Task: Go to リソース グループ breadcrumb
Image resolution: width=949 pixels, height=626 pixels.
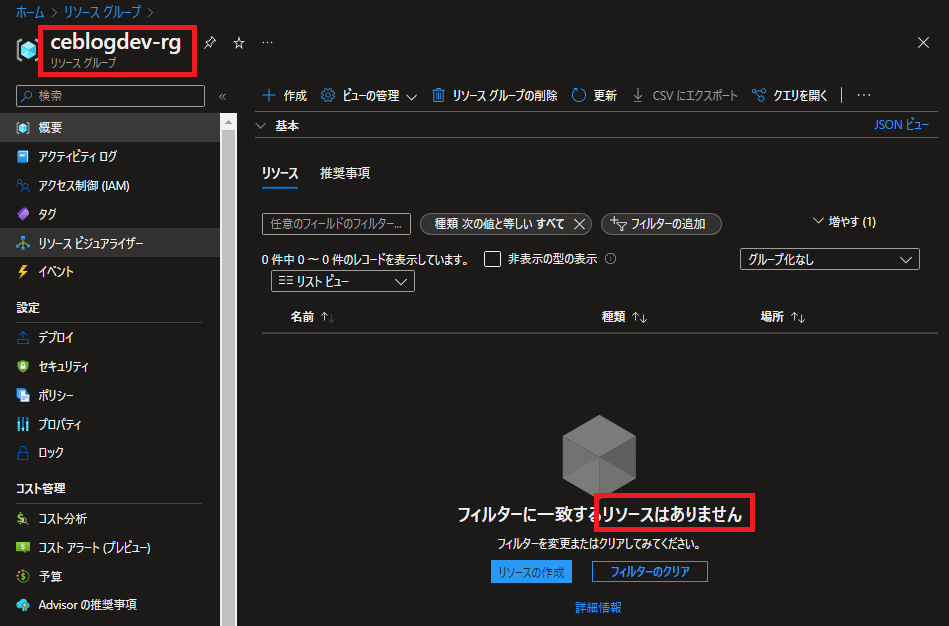Action: pyautogui.click(x=102, y=12)
